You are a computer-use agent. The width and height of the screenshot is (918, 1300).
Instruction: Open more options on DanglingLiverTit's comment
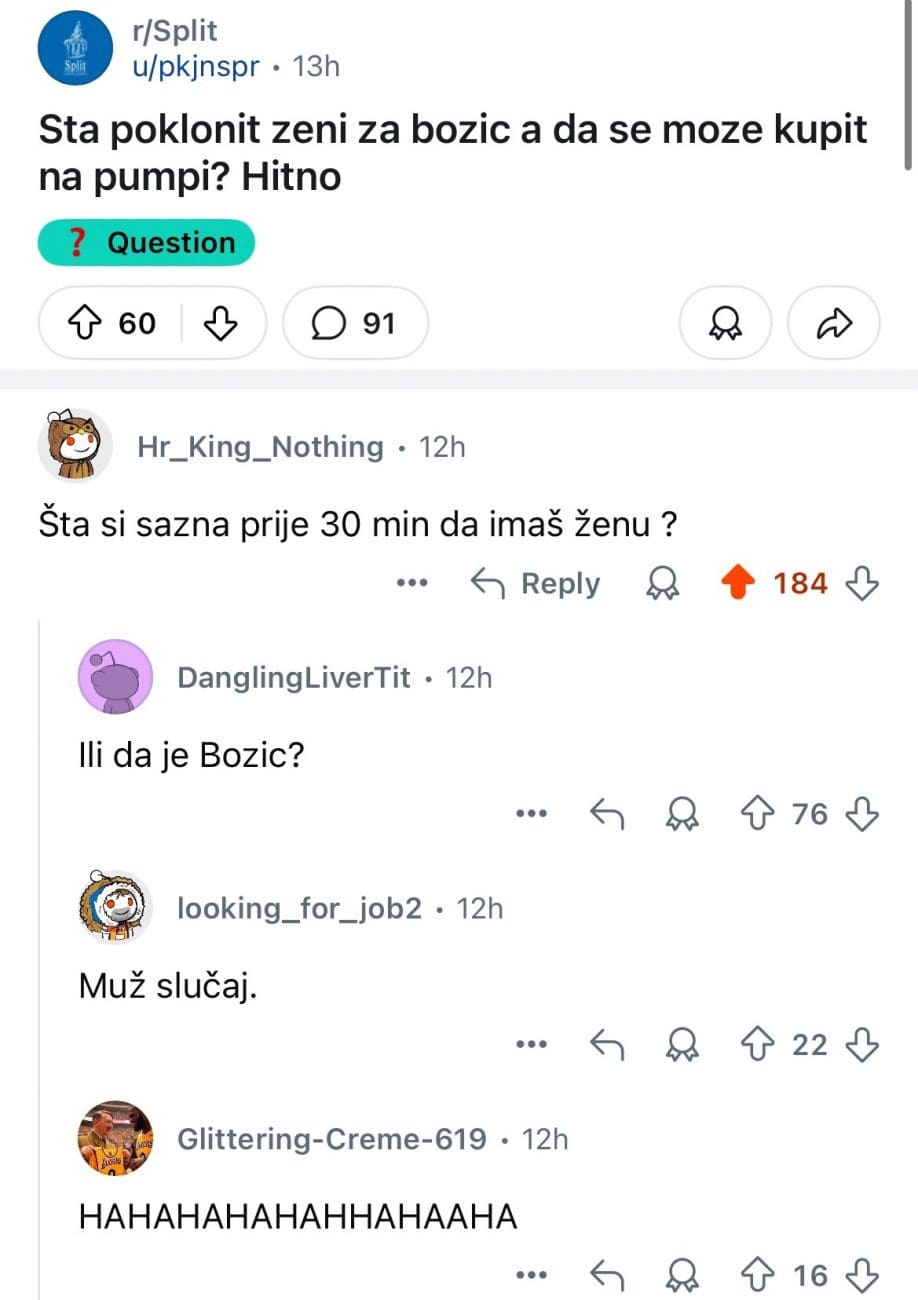(532, 815)
